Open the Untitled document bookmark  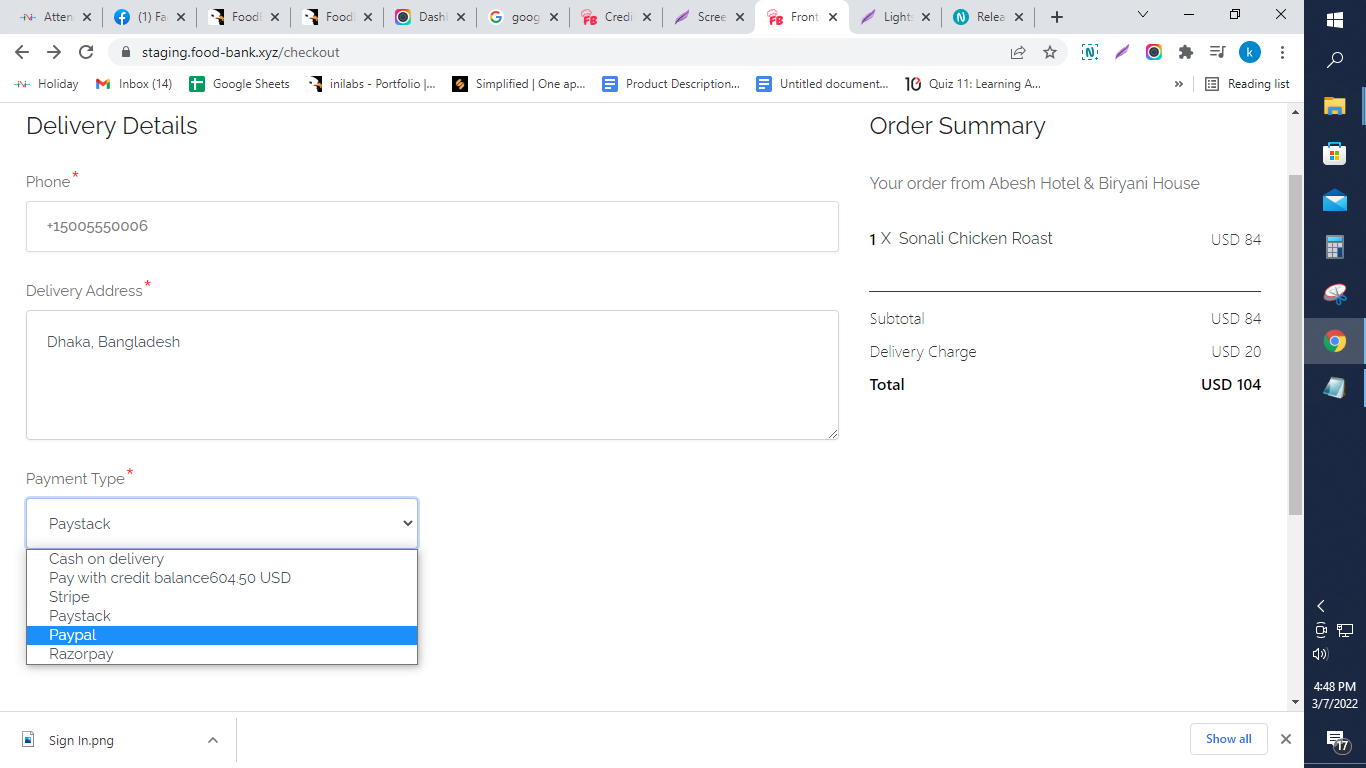823,84
